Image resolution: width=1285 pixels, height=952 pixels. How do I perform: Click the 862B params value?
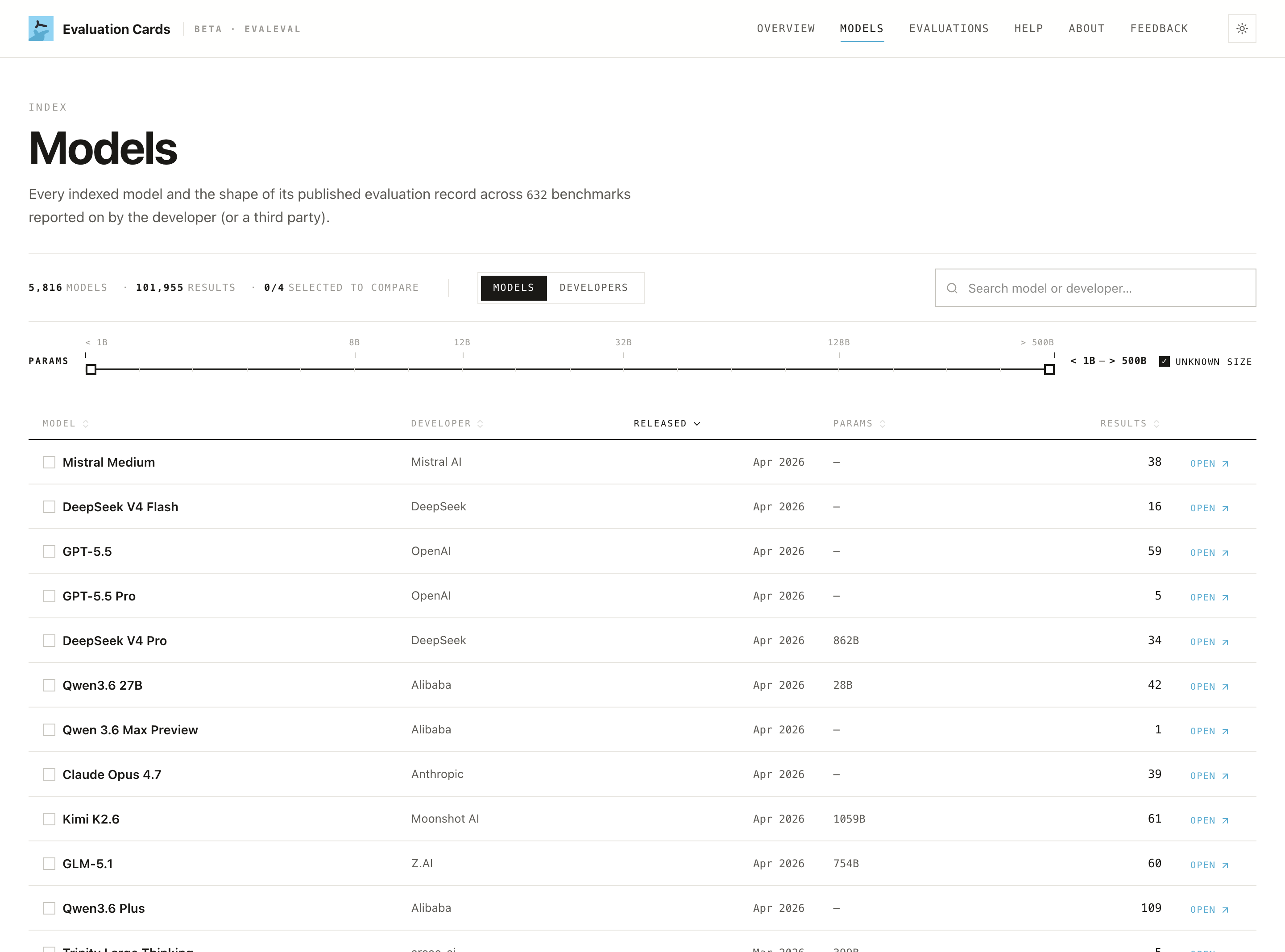point(846,640)
